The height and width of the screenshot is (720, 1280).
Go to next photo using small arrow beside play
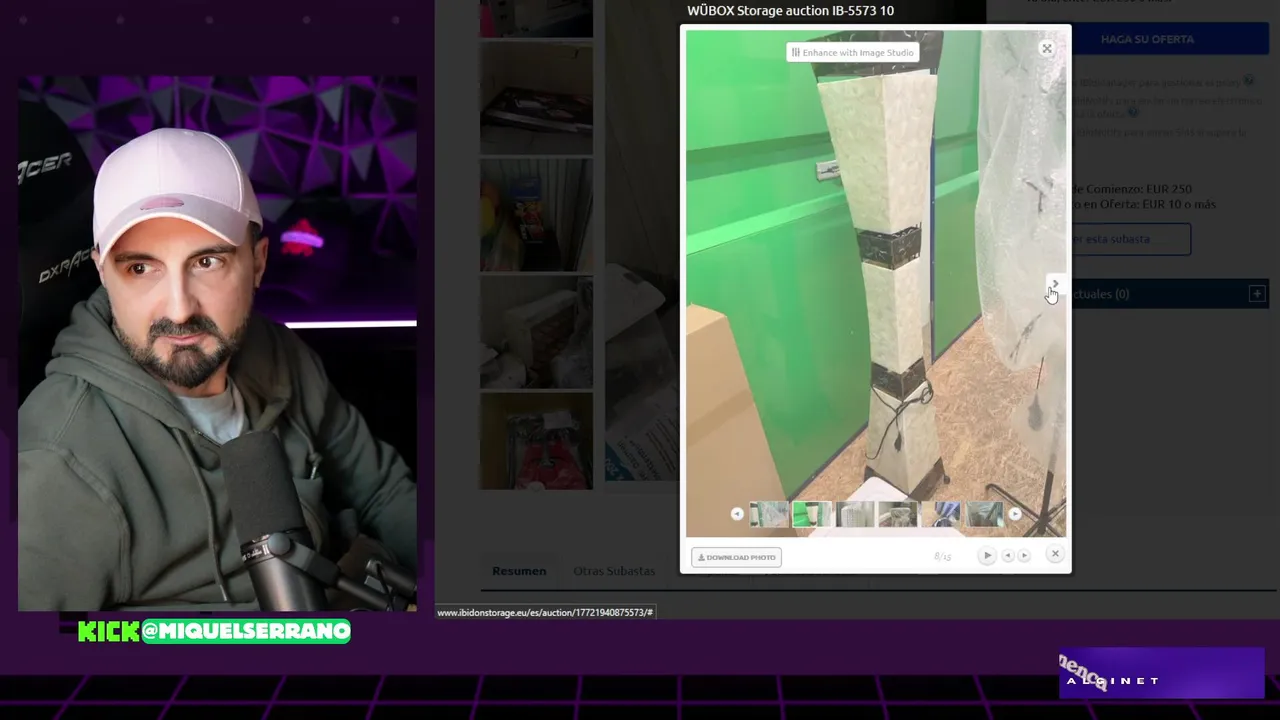tap(1023, 555)
